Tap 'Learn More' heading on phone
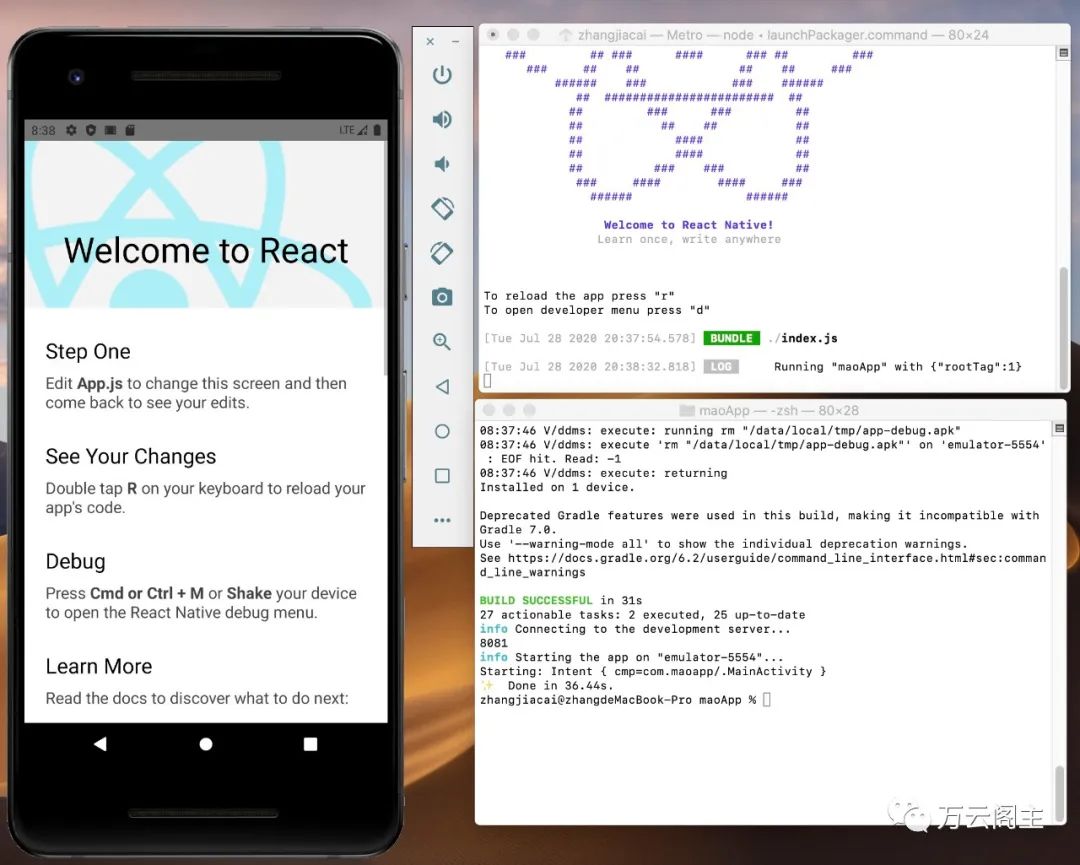 99,666
